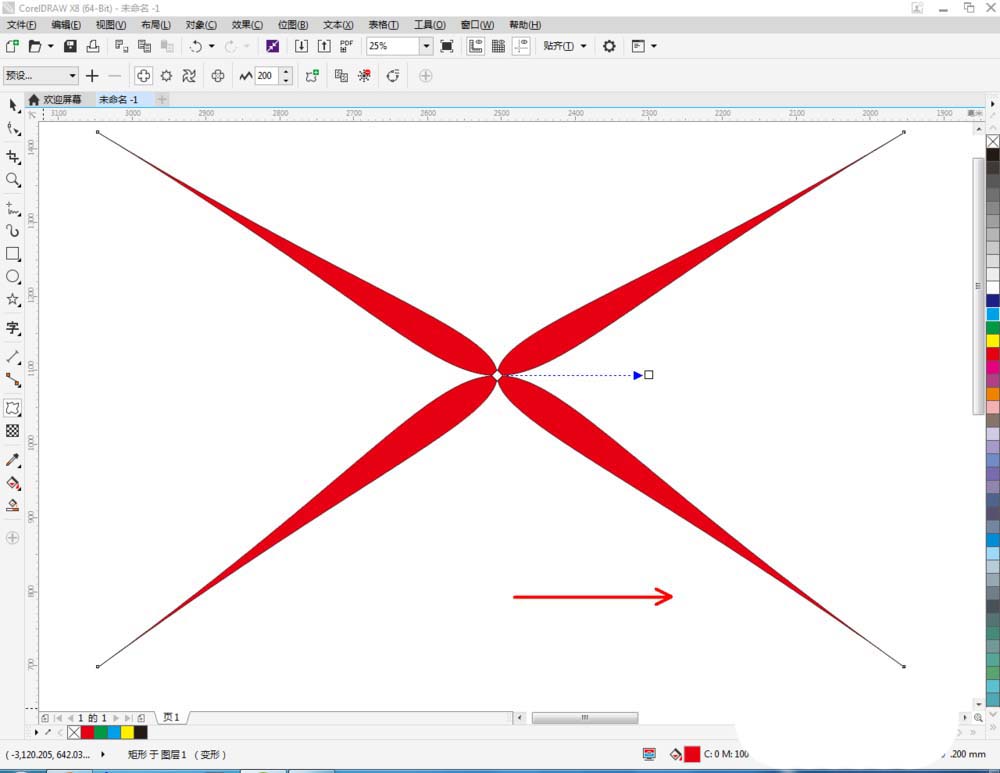Viewport: 1000px width, 773px height.
Task: Open the Save document icon
Action: (x=69, y=45)
